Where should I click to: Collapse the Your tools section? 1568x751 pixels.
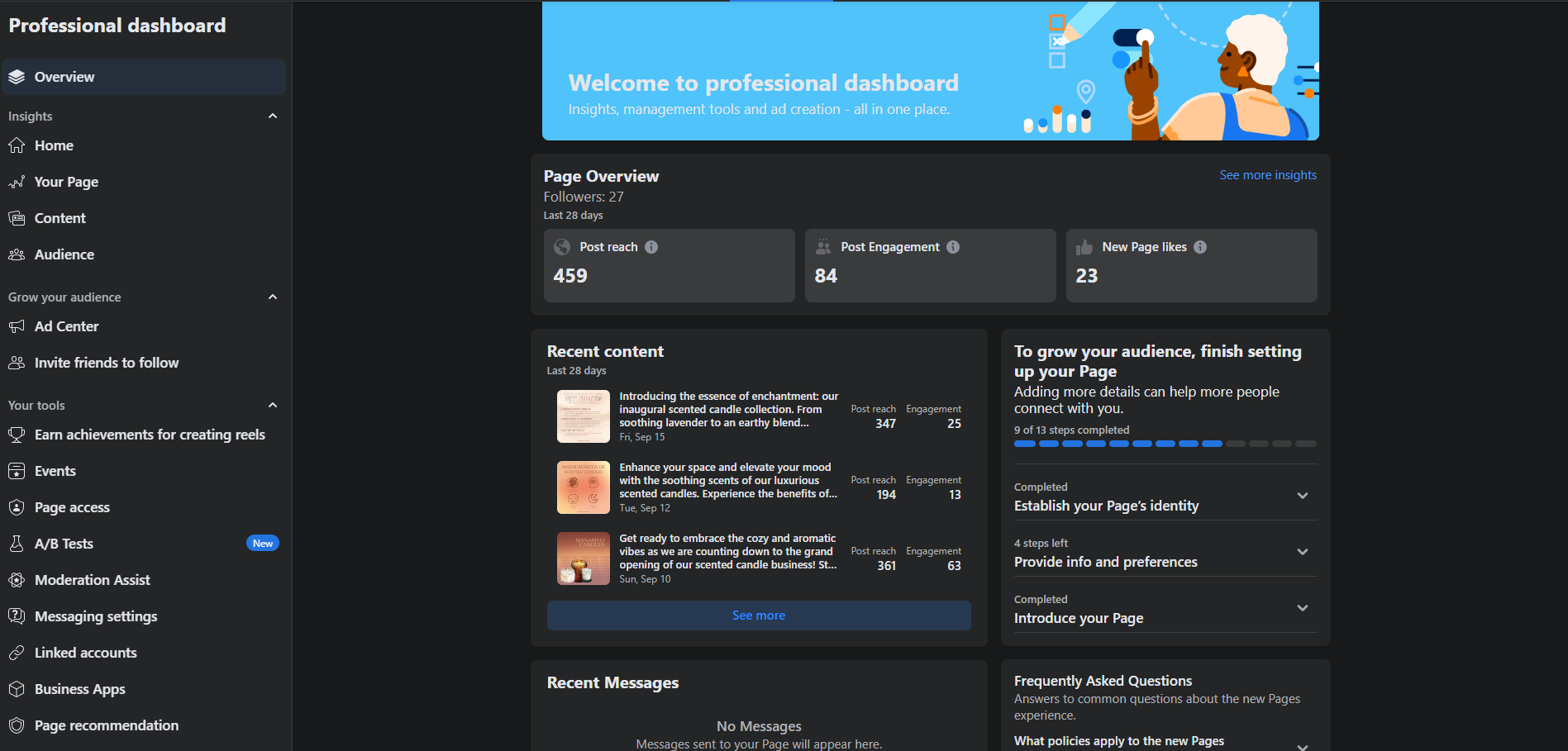(x=273, y=406)
